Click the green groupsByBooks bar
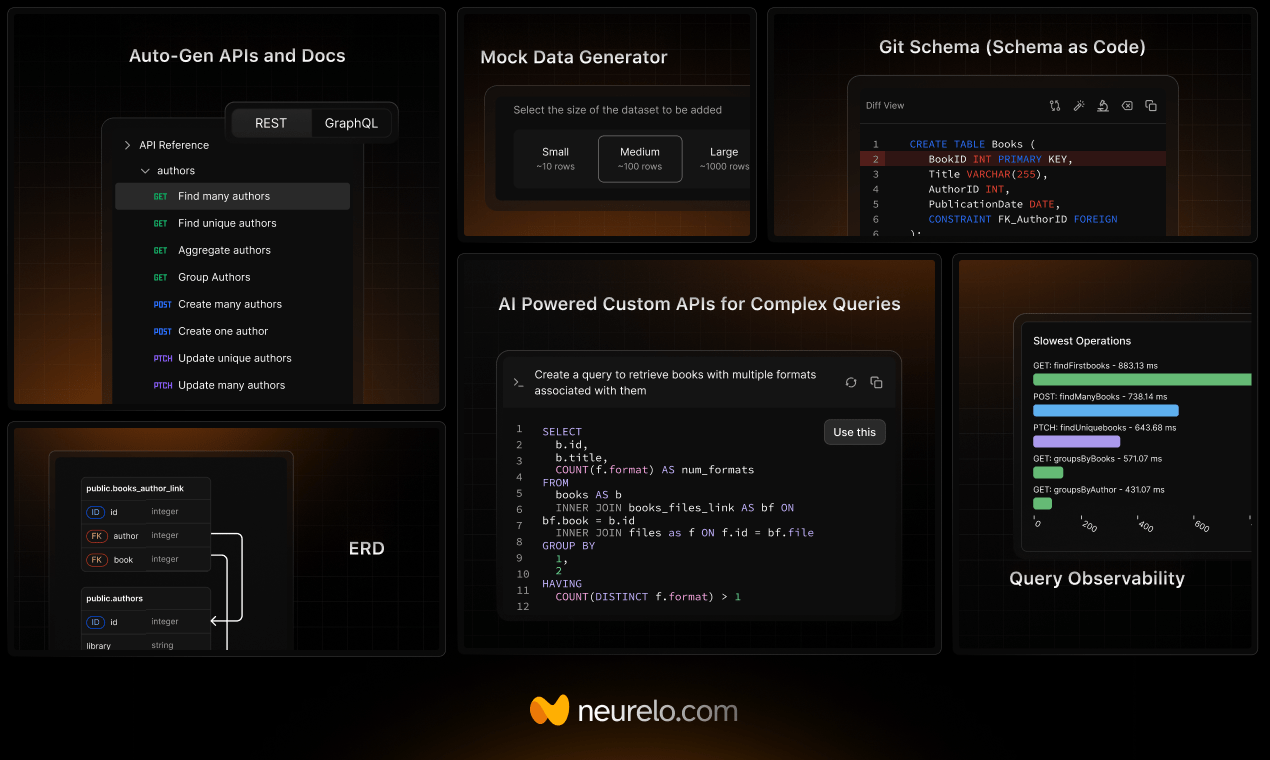Image resolution: width=1270 pixels, height=760 pixels. [x=1048, y=472]
